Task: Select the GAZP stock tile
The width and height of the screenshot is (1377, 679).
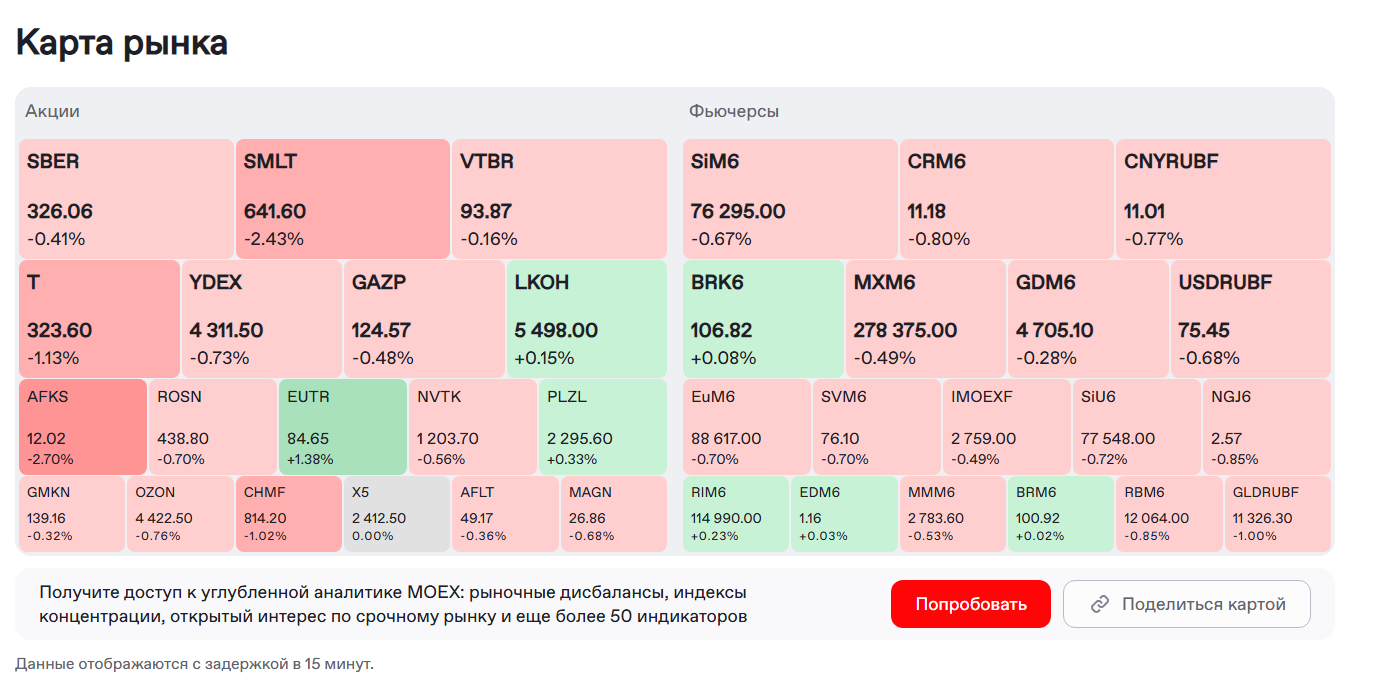Action: pyautogui.click(x=424, y=319)
